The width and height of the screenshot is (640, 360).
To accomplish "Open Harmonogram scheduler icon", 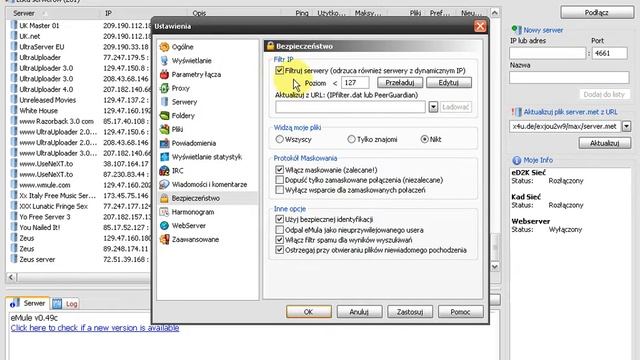I will click(164, 212).
